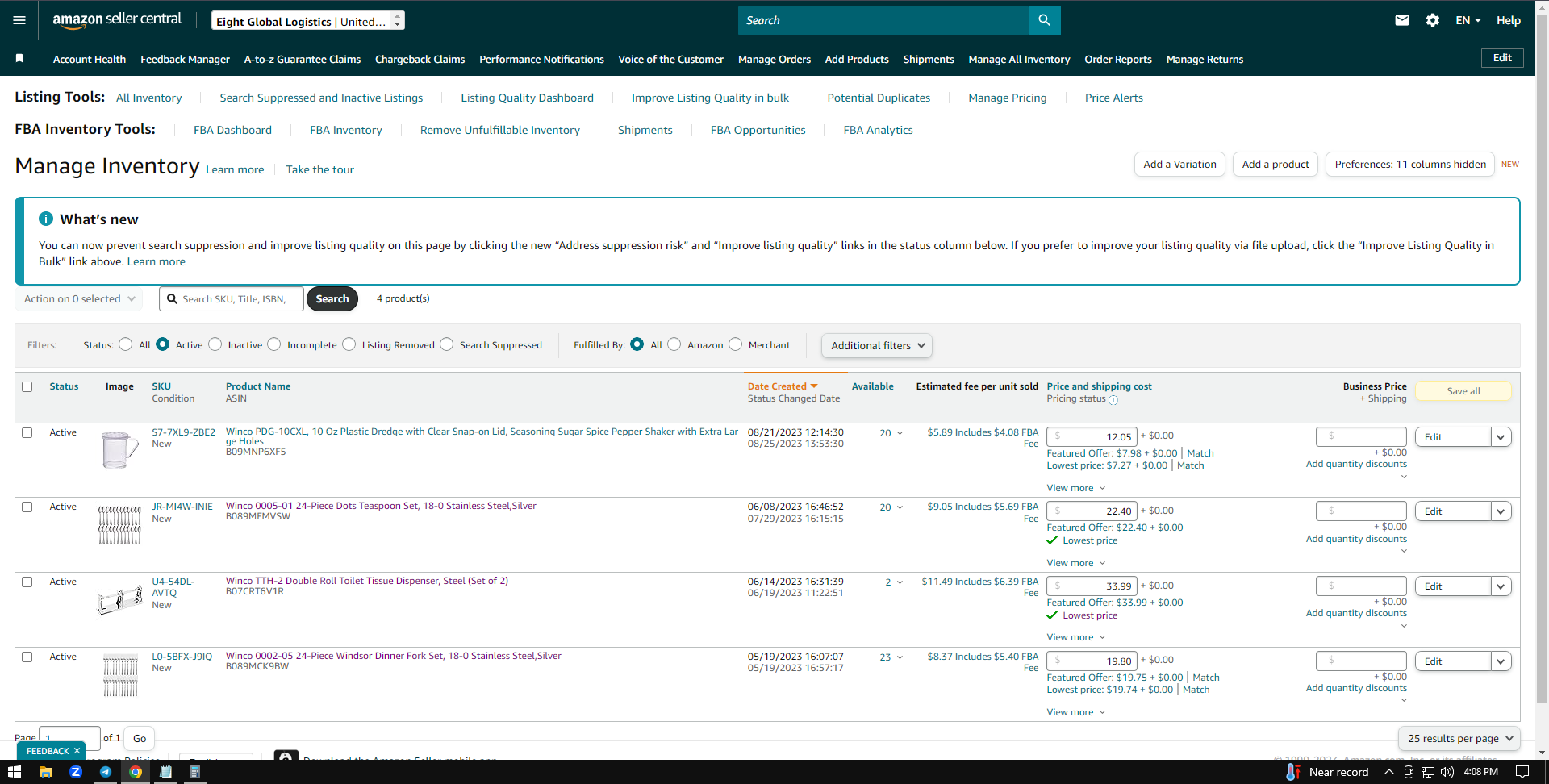The height and width of the screenshot is (784, 1549).
Task: Check the box for SKU S7-7XL9-ZBE2
Action: click(x=27, y=432)
